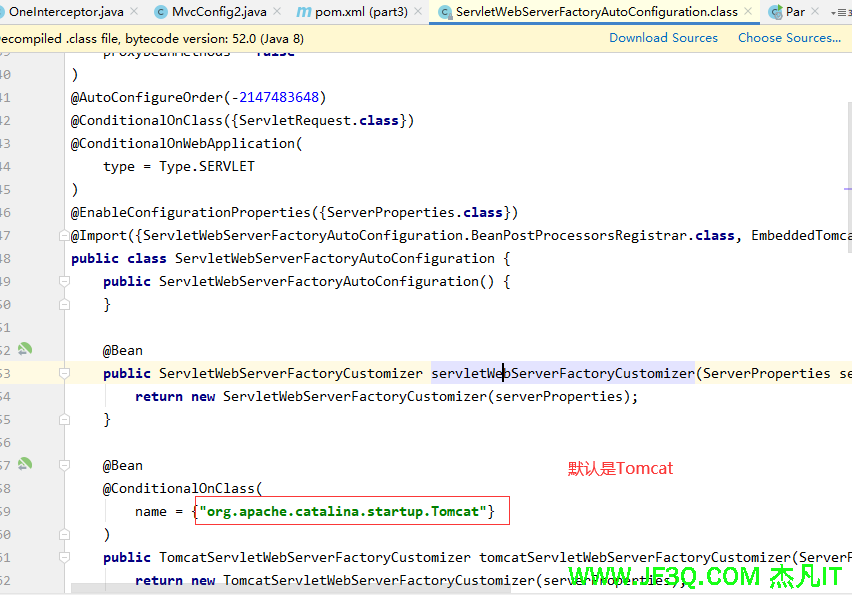
Task: Click Spring bean gutter icon above @ConditionalOnClass
Action: click(24, 465)
